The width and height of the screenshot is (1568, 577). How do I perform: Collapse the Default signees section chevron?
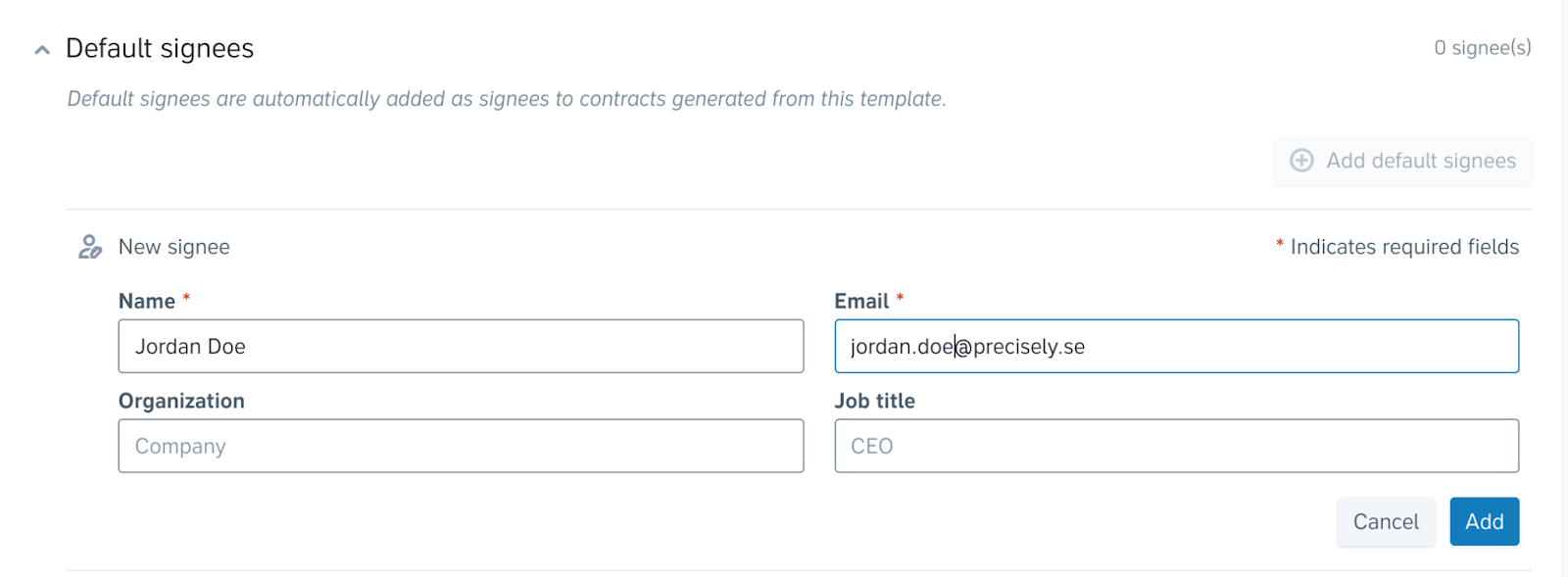[42, 50]
